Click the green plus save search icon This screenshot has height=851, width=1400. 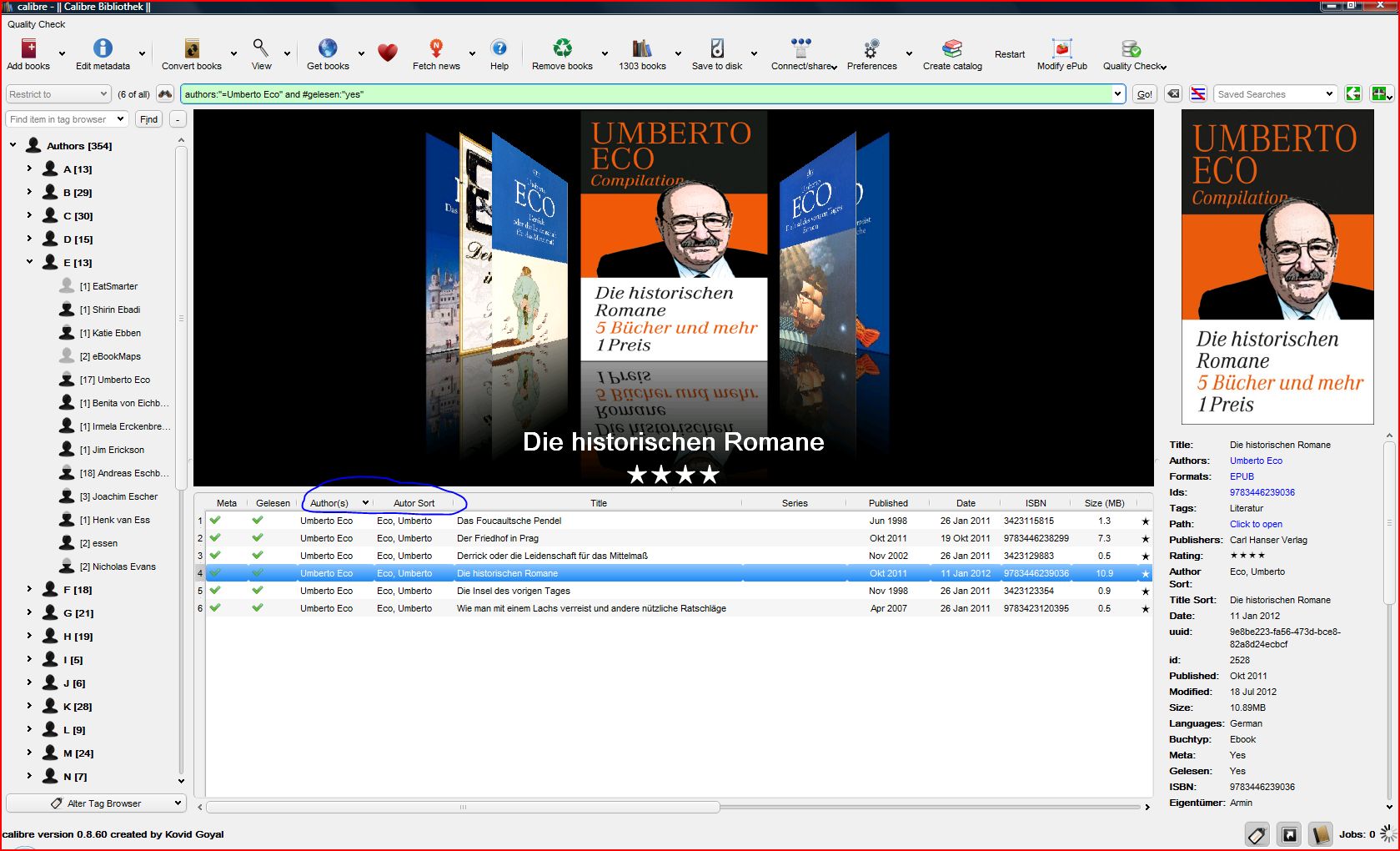click(x=1380, y=94)
